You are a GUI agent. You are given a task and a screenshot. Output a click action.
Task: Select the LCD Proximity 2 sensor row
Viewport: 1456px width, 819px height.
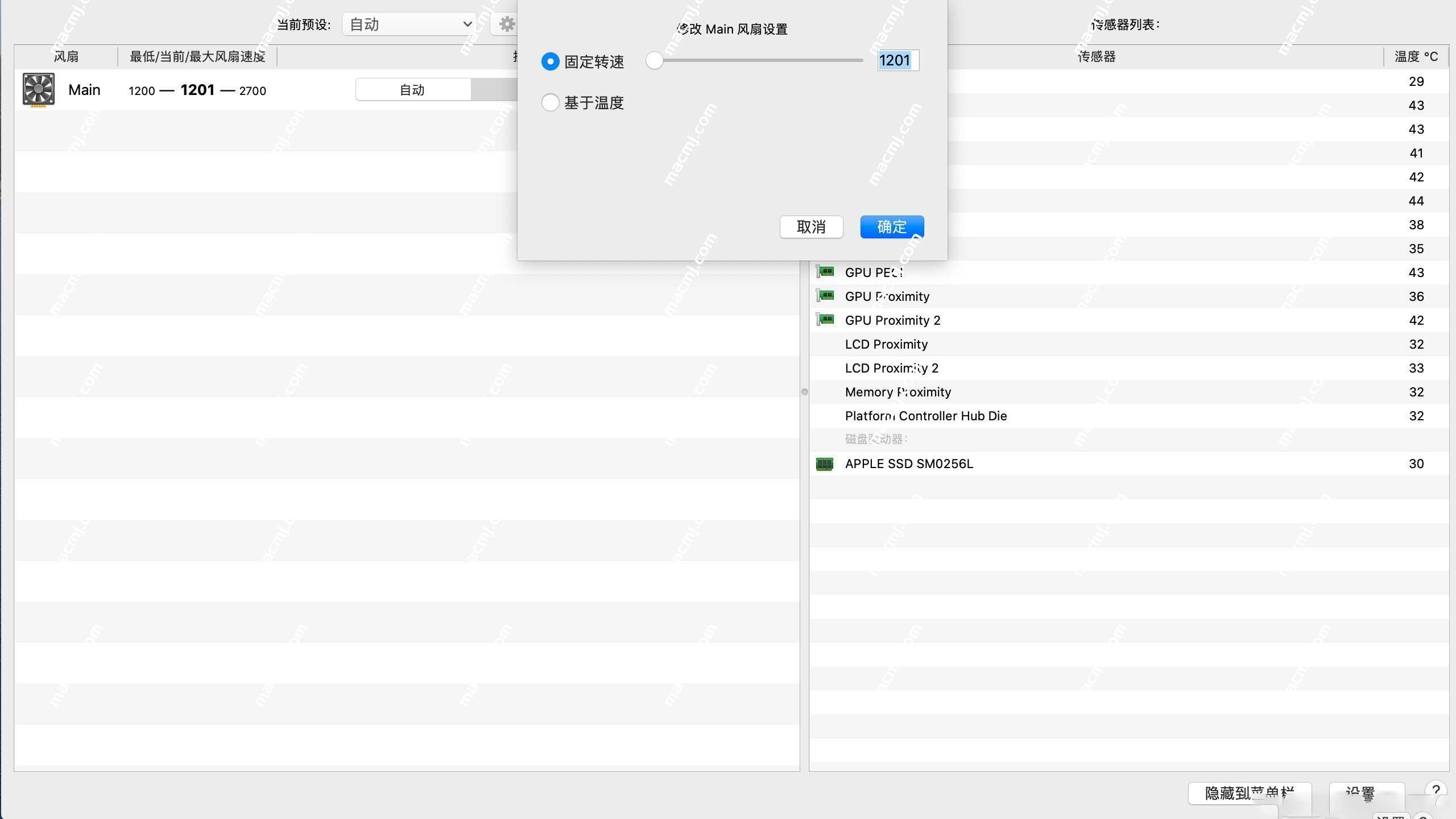1129,368
